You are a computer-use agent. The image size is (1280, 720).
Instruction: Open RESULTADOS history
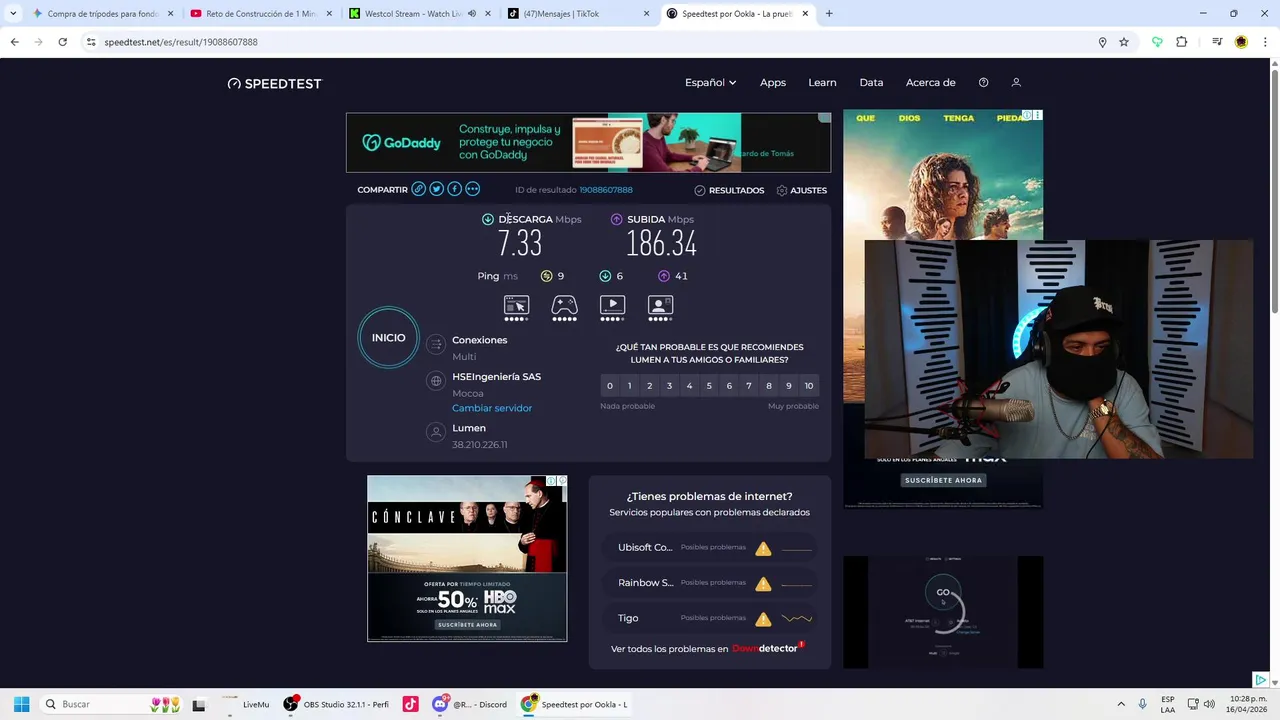729,190
